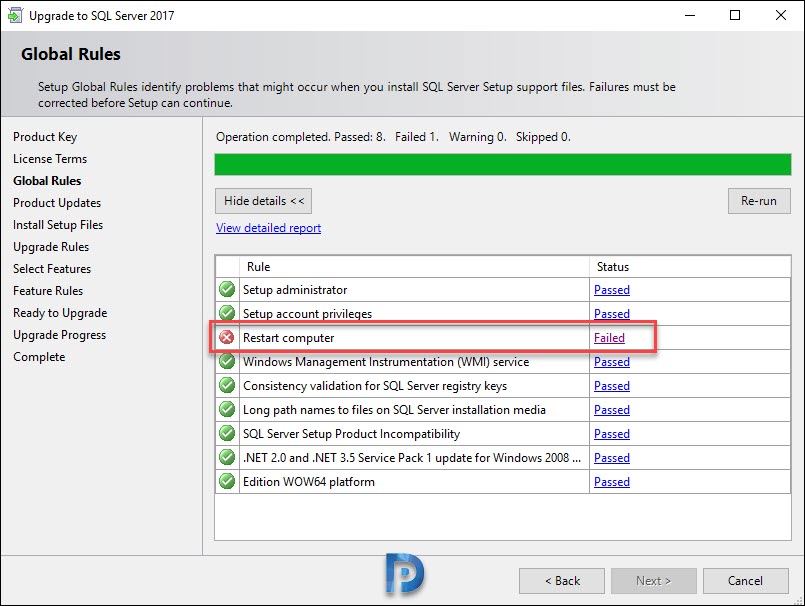Viewport: 805px width, 606px height.
Task: Select the Ready to Upgrade step
Action: click(x=60, y=313)
